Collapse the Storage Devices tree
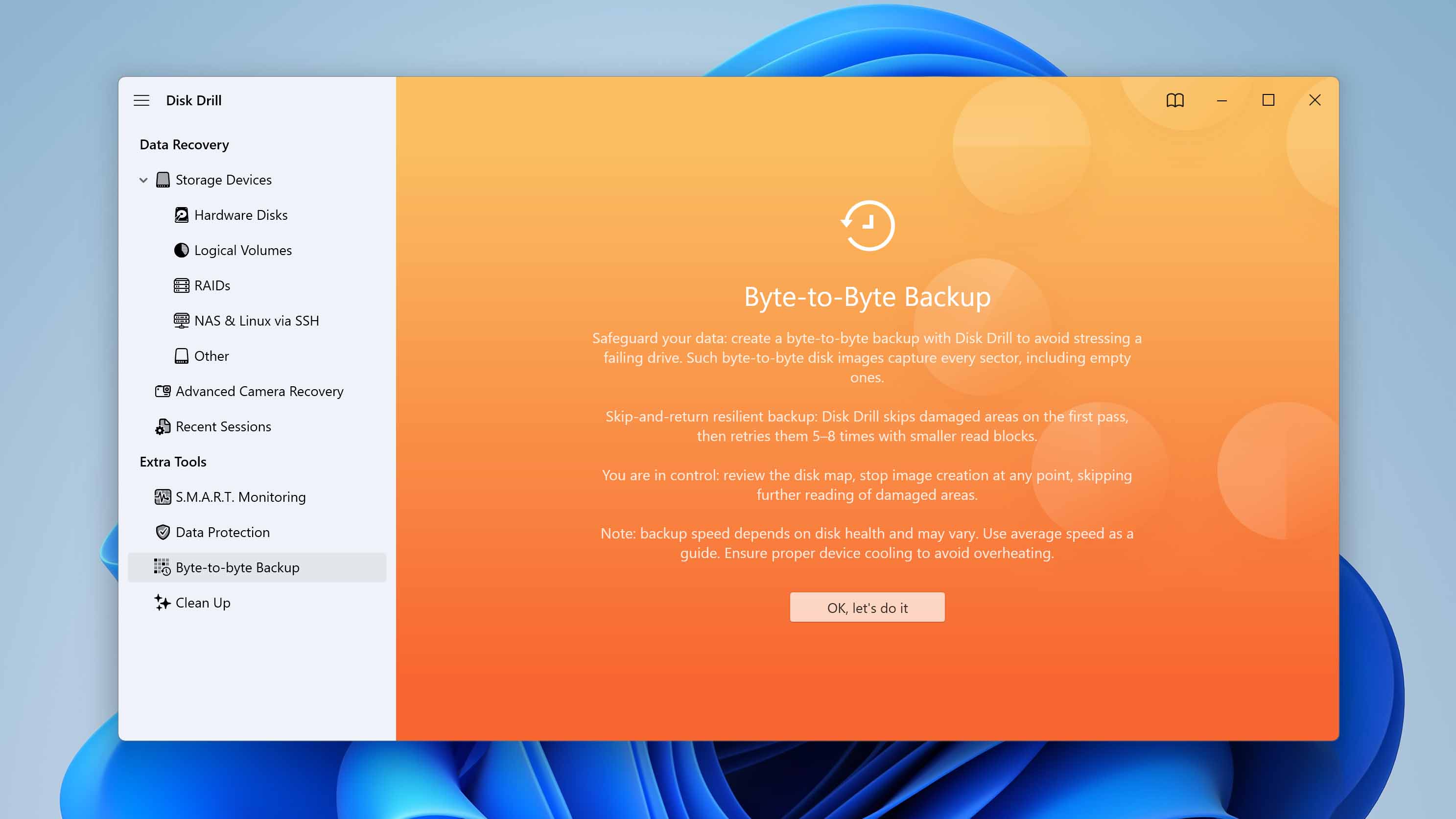This screenshot has height=819, width=1456. (142, 180)
